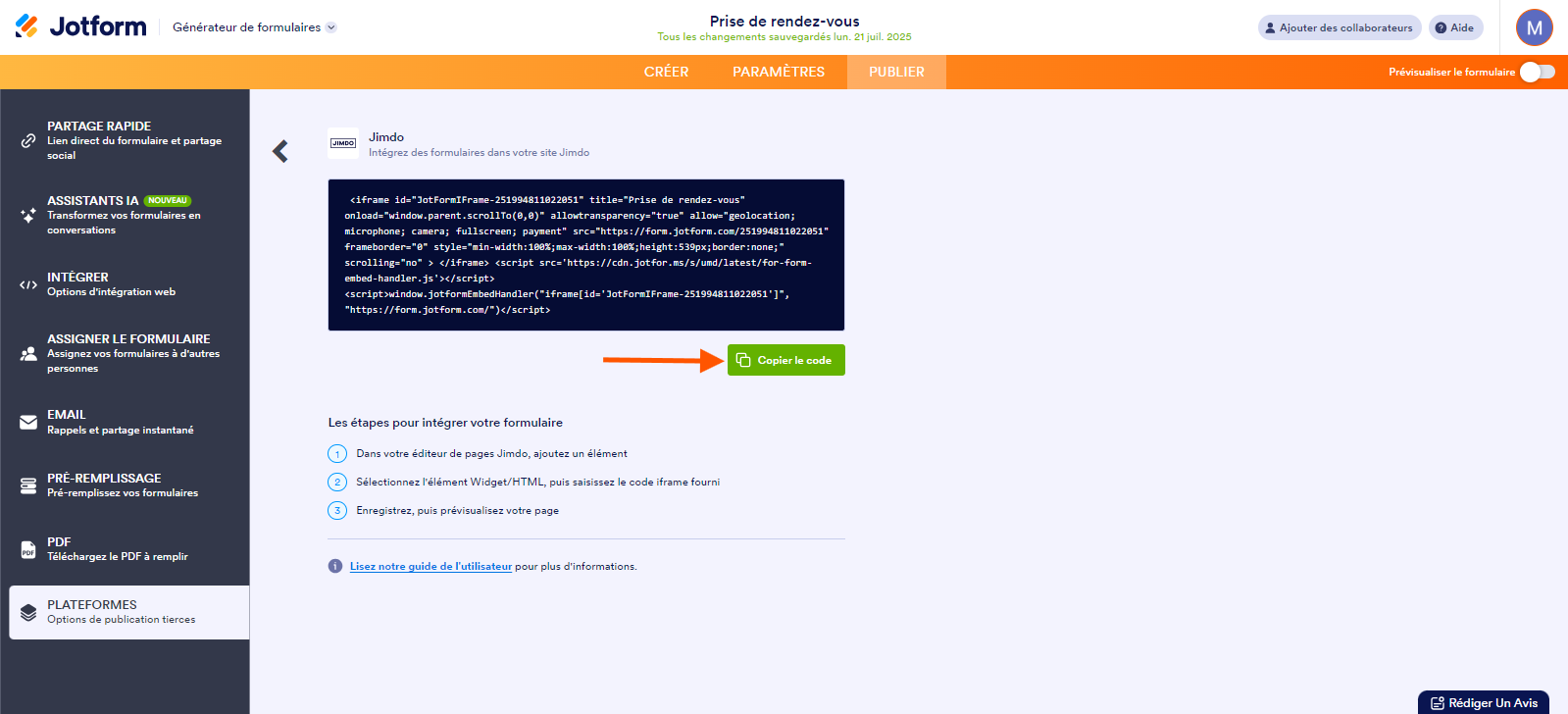Open the Lisez notre guide de l'utilisateur link

coord(430,566)
